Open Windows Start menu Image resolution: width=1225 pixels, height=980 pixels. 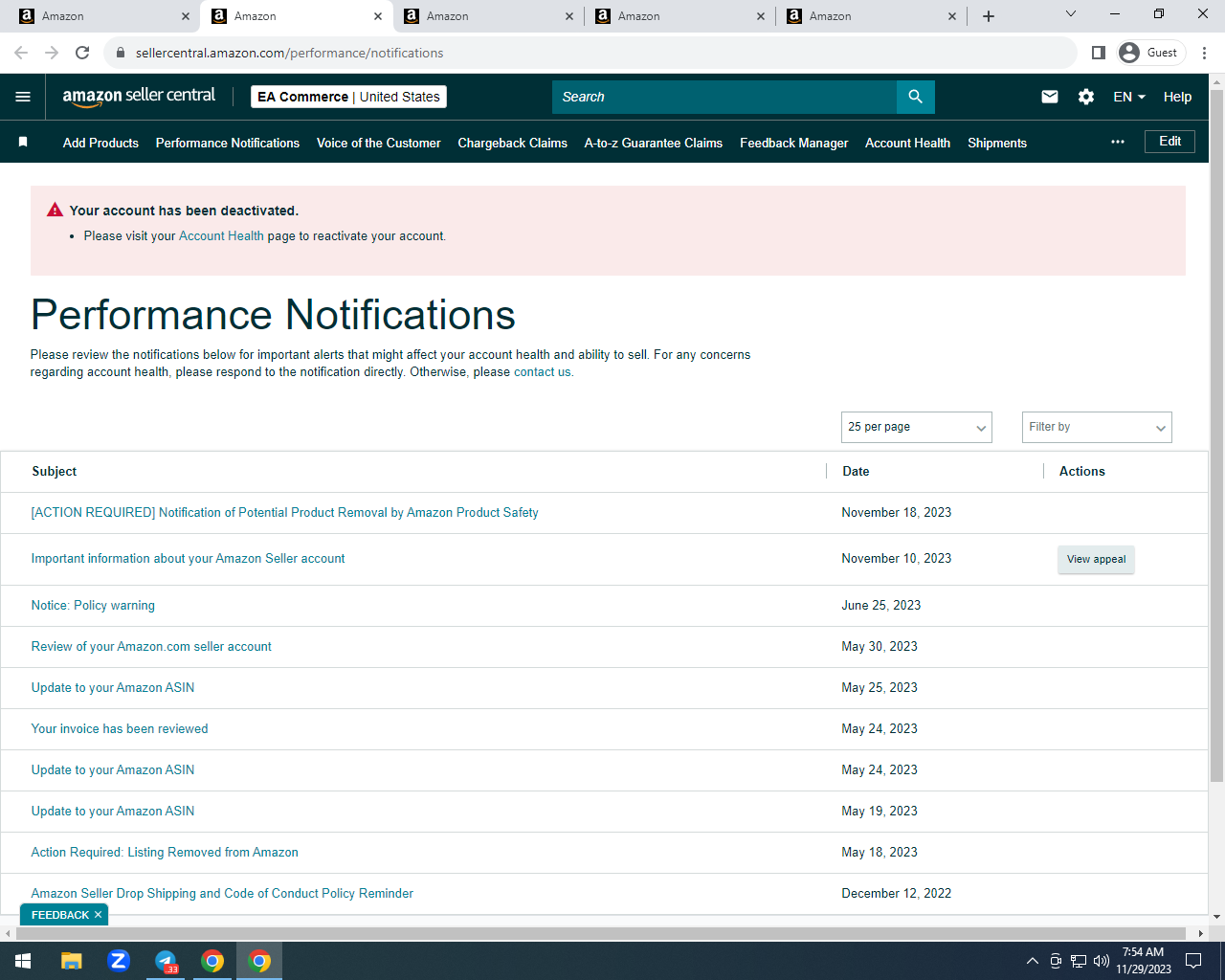(23, 961)
